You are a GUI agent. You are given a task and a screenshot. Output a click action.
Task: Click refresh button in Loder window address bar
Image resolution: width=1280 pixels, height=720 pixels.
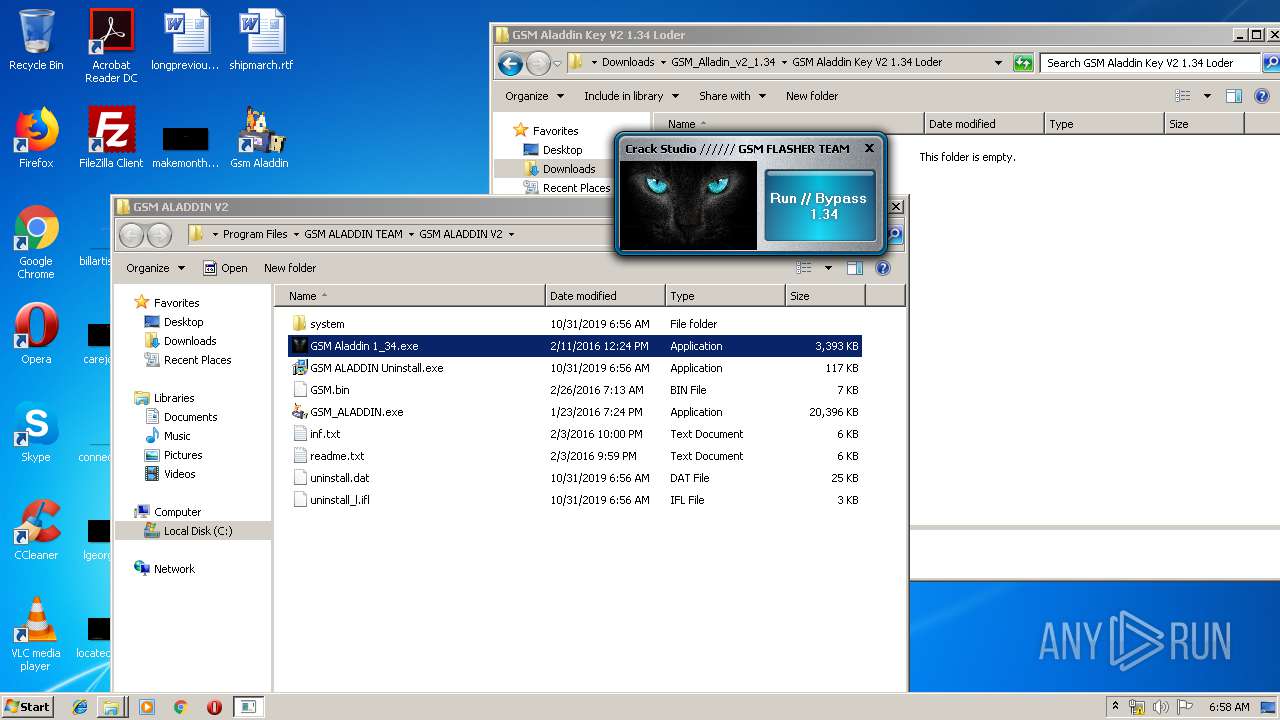pos(1022,63)
